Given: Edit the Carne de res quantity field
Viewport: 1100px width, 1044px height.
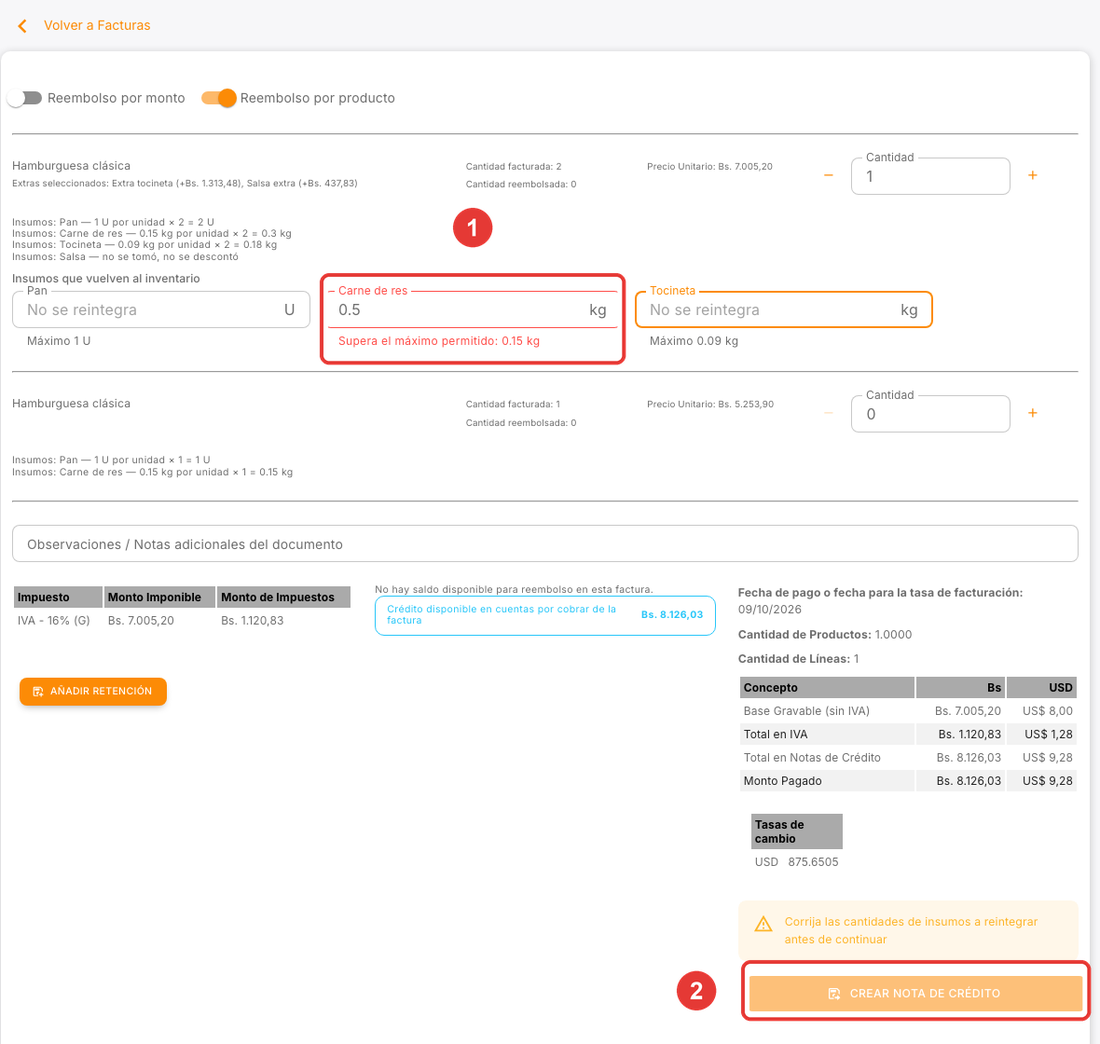Looking at the screenshot, I should [x=472, y=309].
